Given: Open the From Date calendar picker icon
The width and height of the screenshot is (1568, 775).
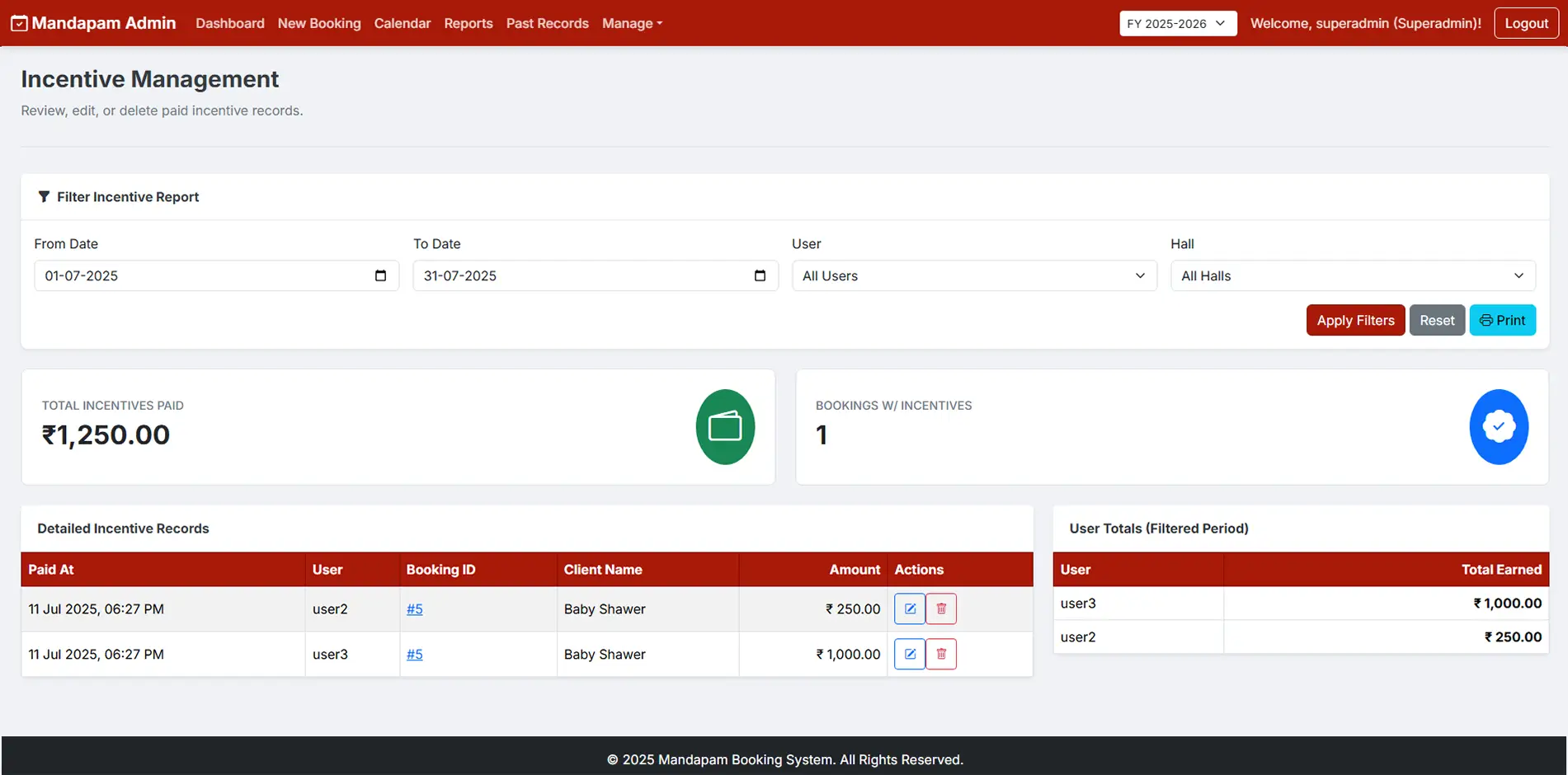Looking at the screenshot, I should coord(380,275).
